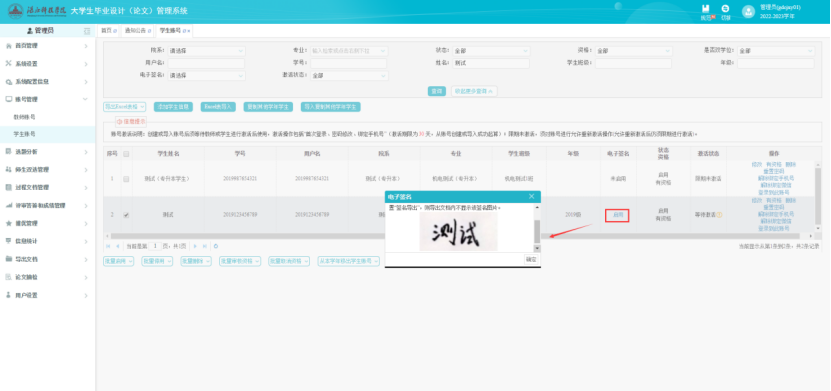Image resolution: width=831 pixels, height=391 pixels.
Task: Open the user avatar icon in header
Action: [x=748, y=12]
